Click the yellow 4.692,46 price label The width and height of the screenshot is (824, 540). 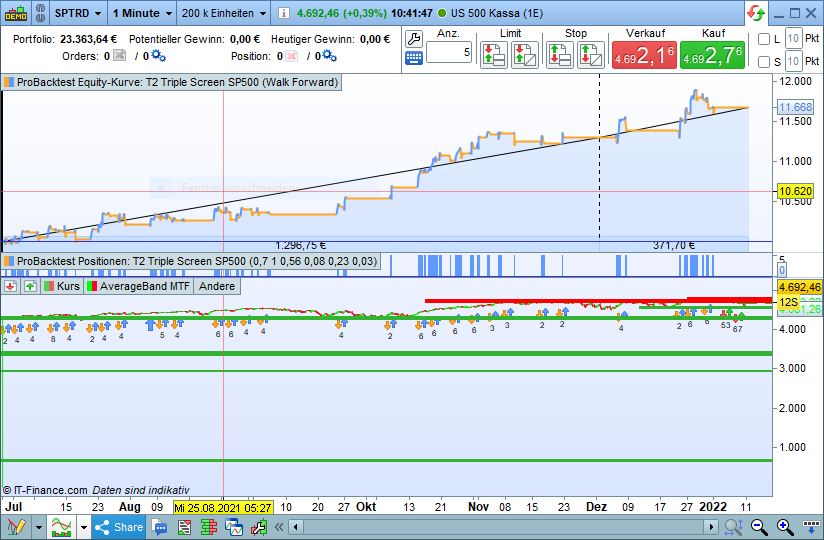click(x=799, y=287)
